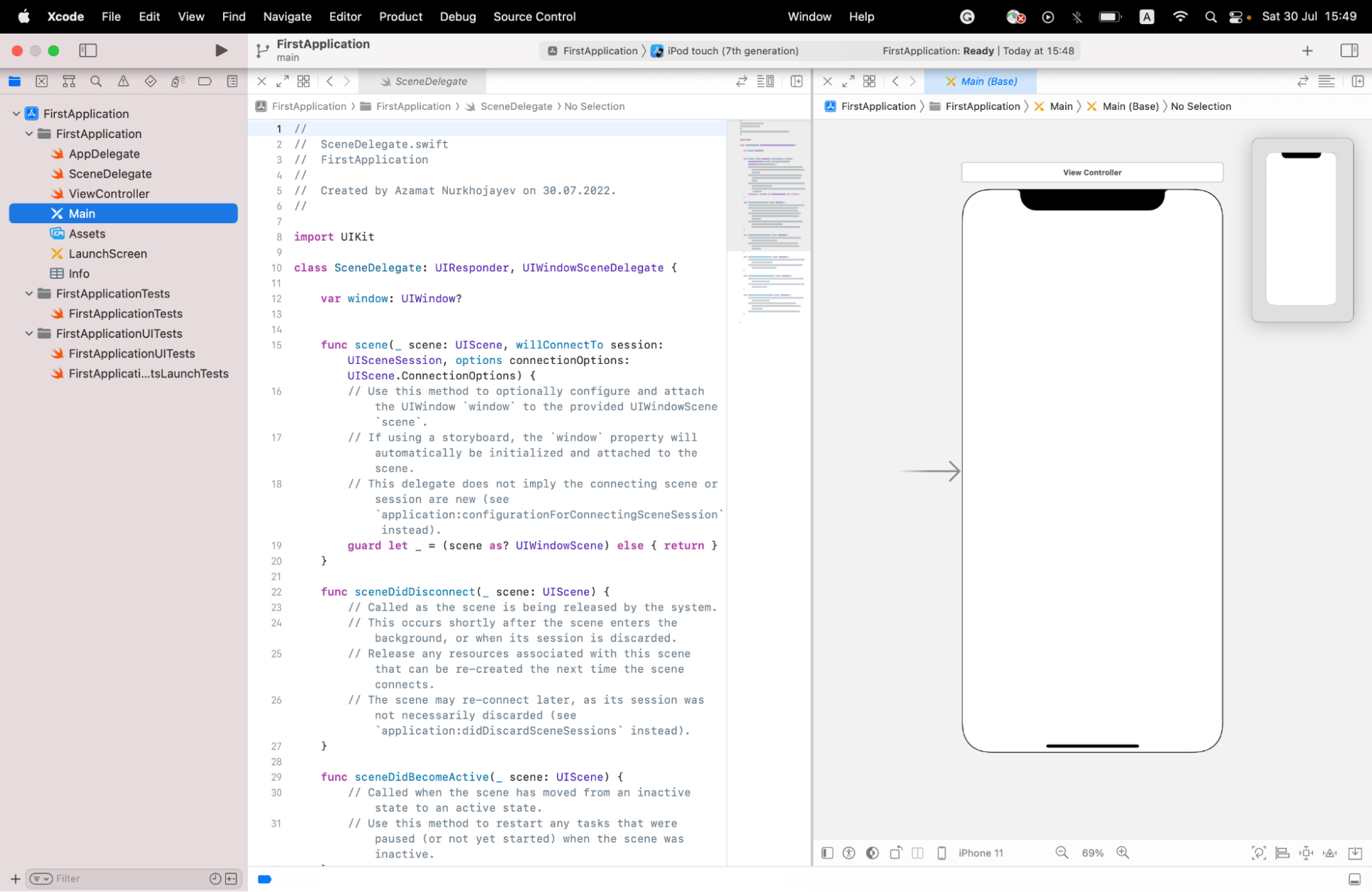Go back in Main (Base) editor history

click(x=896, y=81)
